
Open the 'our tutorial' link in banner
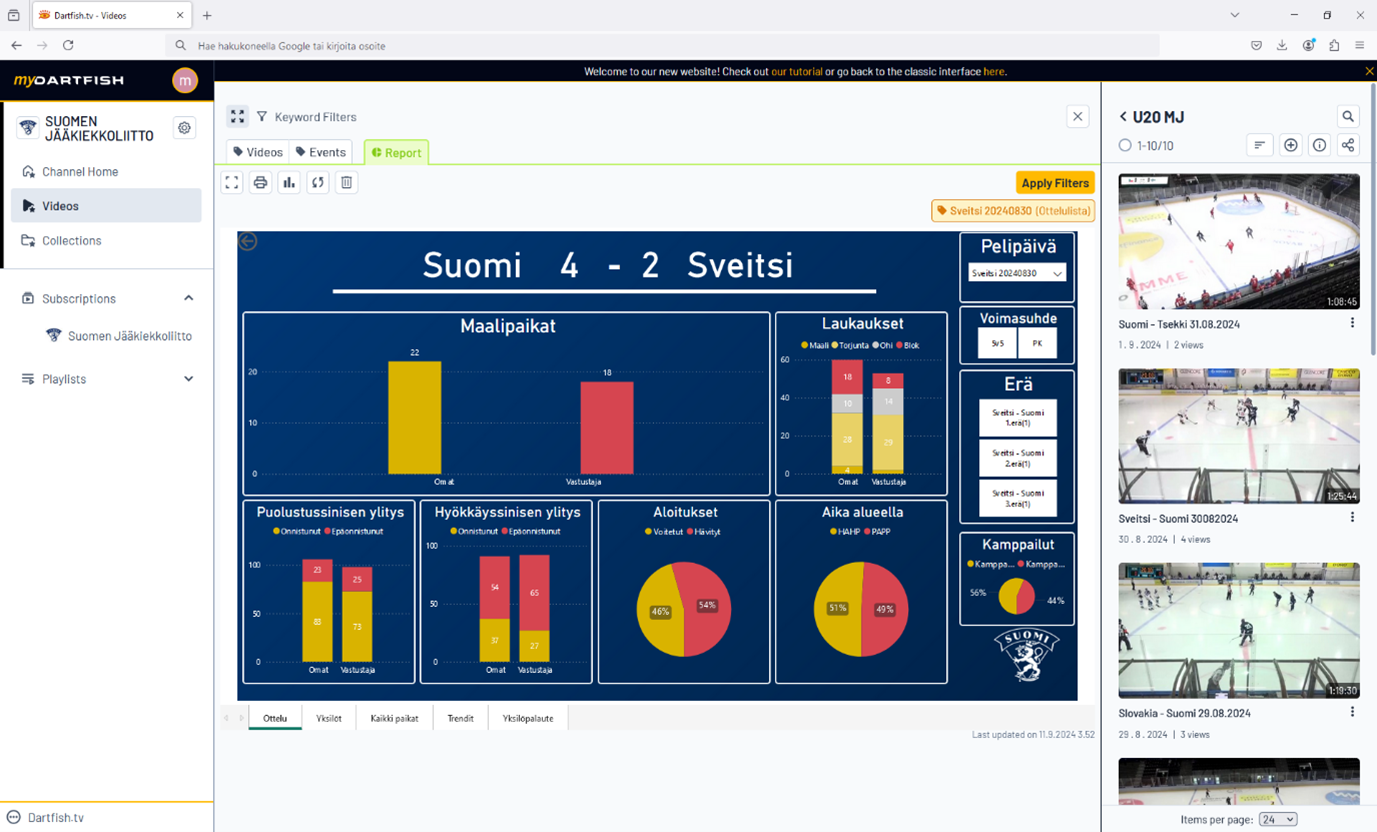click(796, 72)
